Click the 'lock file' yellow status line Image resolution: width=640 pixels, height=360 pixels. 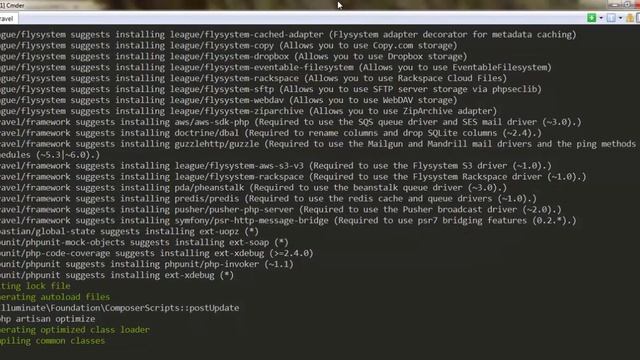pyautogui.click(x=35, y=287)
